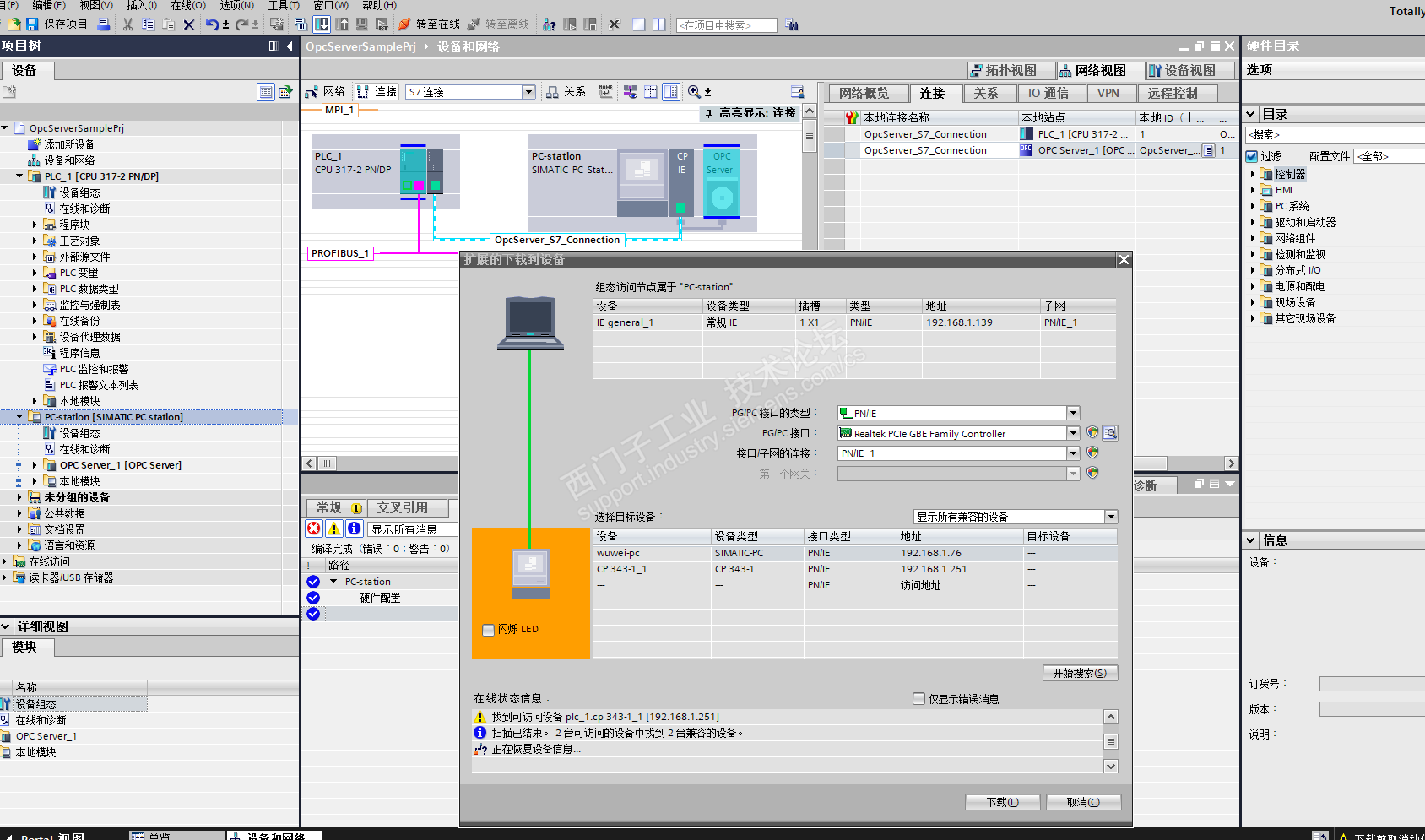
Task: Click the information filter icon in info panel
Action: (355, 528)
